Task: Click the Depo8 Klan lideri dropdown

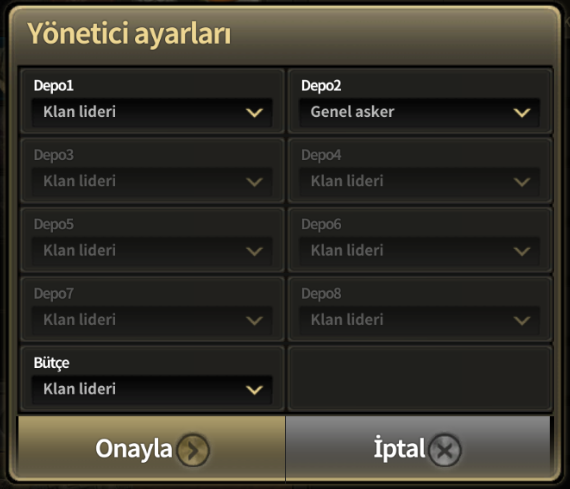Action: pyautogui.click(x=419, y=320)
